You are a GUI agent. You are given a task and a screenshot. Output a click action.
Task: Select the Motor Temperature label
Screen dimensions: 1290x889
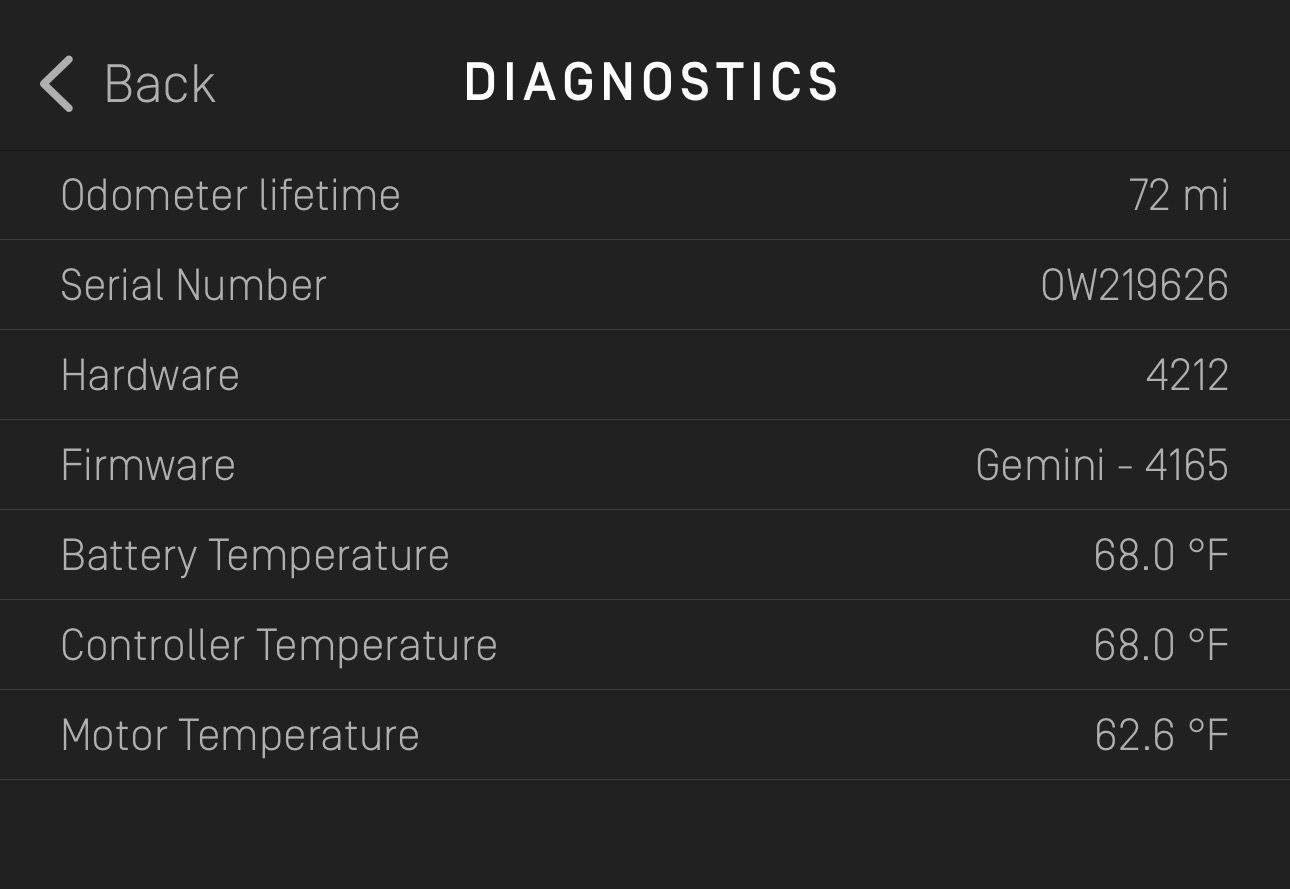pos(240,735)
